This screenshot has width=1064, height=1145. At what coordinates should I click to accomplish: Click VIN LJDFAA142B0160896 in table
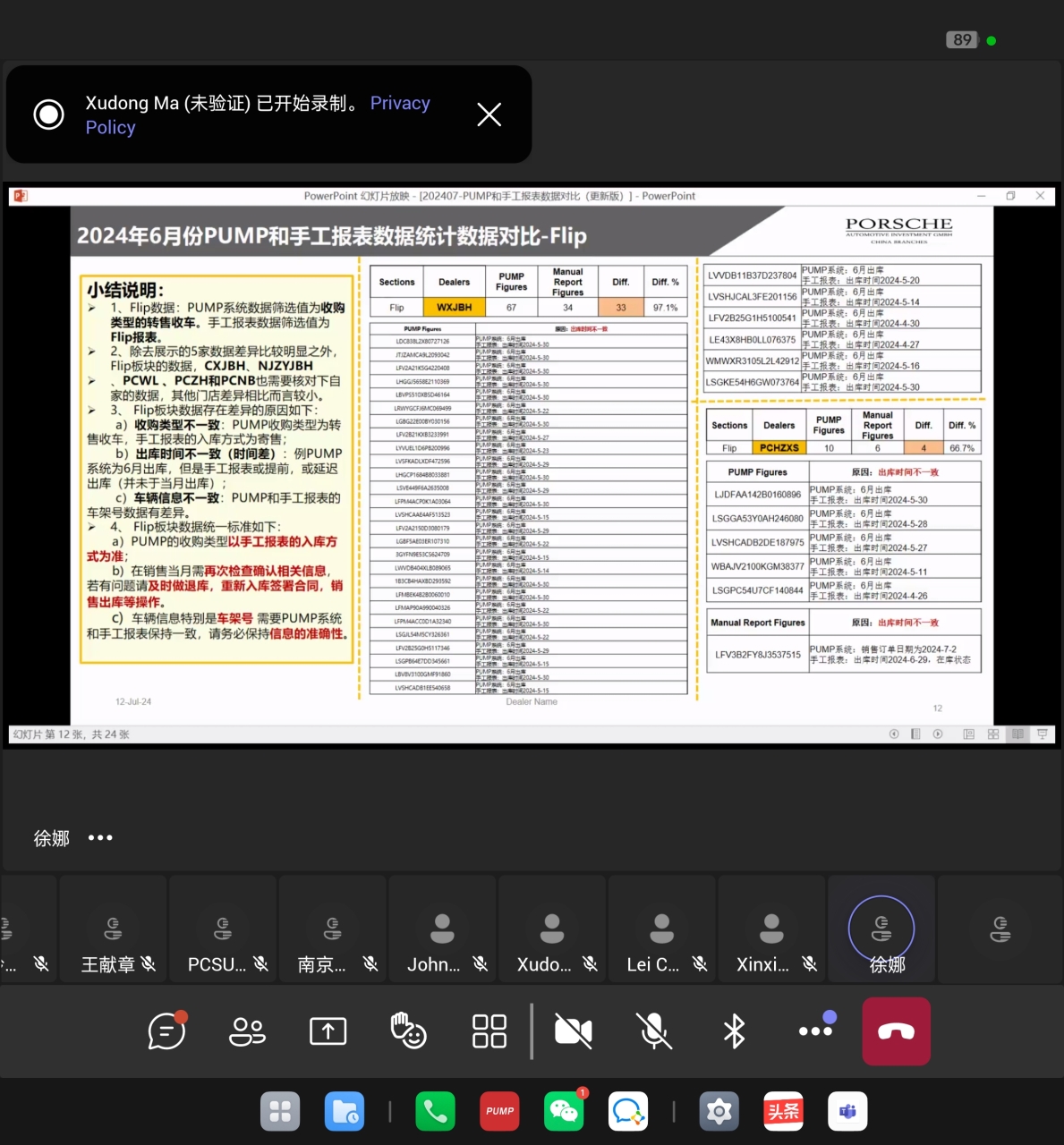click(757, 495)
